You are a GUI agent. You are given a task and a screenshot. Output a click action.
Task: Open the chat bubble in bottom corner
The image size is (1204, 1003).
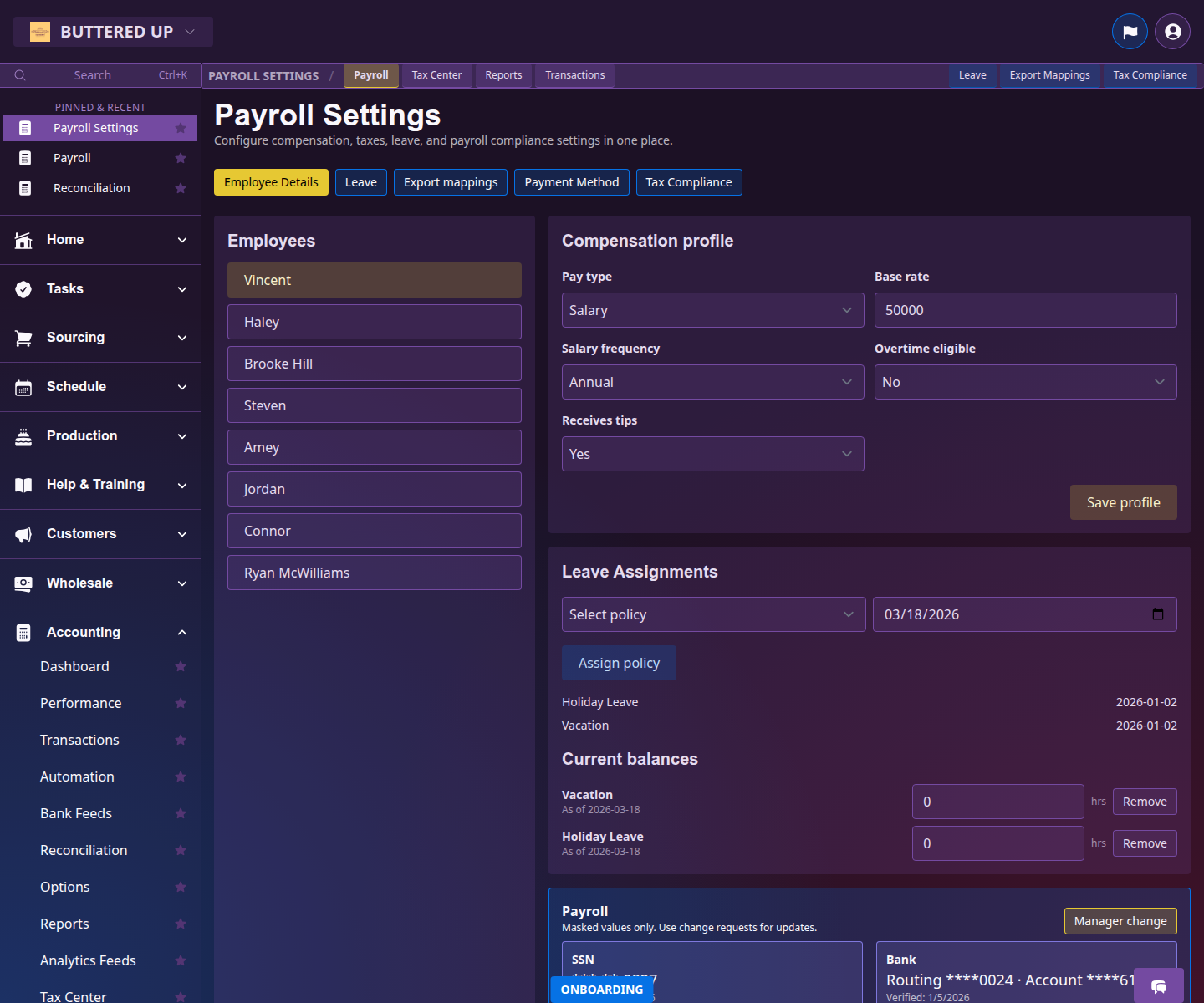(x=1160, y=987)
